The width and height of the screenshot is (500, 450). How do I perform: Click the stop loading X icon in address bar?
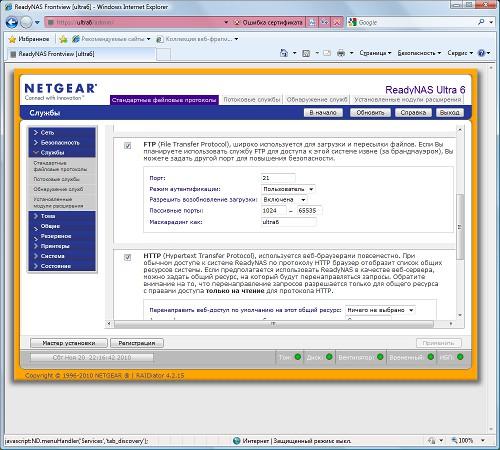pyautogui.click(x=337, y=22)
